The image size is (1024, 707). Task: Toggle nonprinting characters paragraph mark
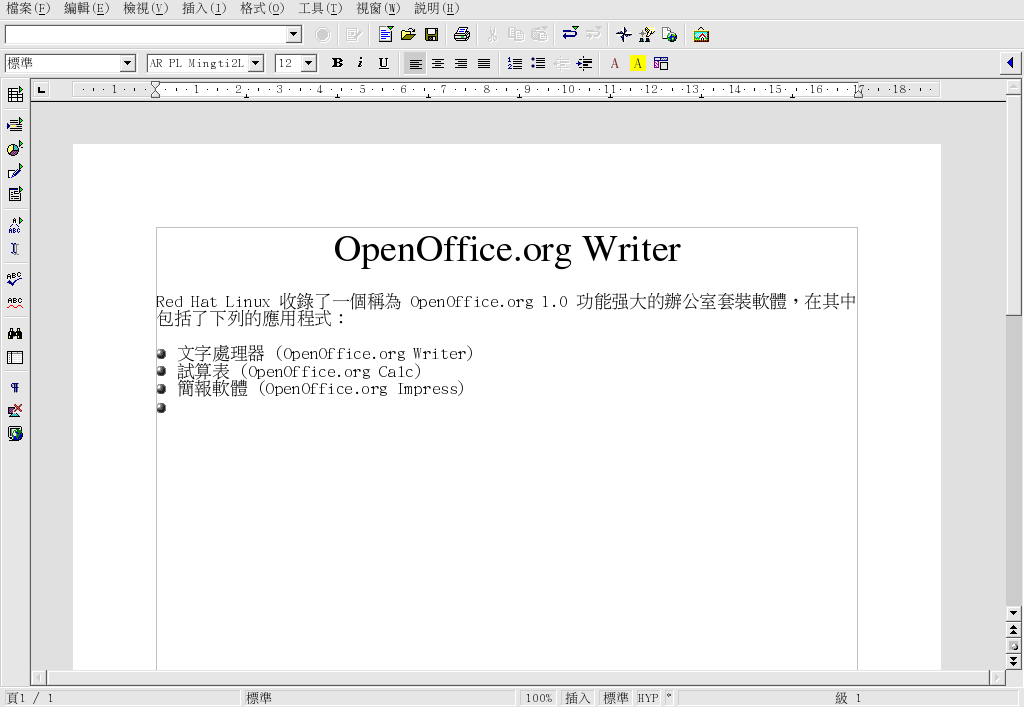point(15,387)
